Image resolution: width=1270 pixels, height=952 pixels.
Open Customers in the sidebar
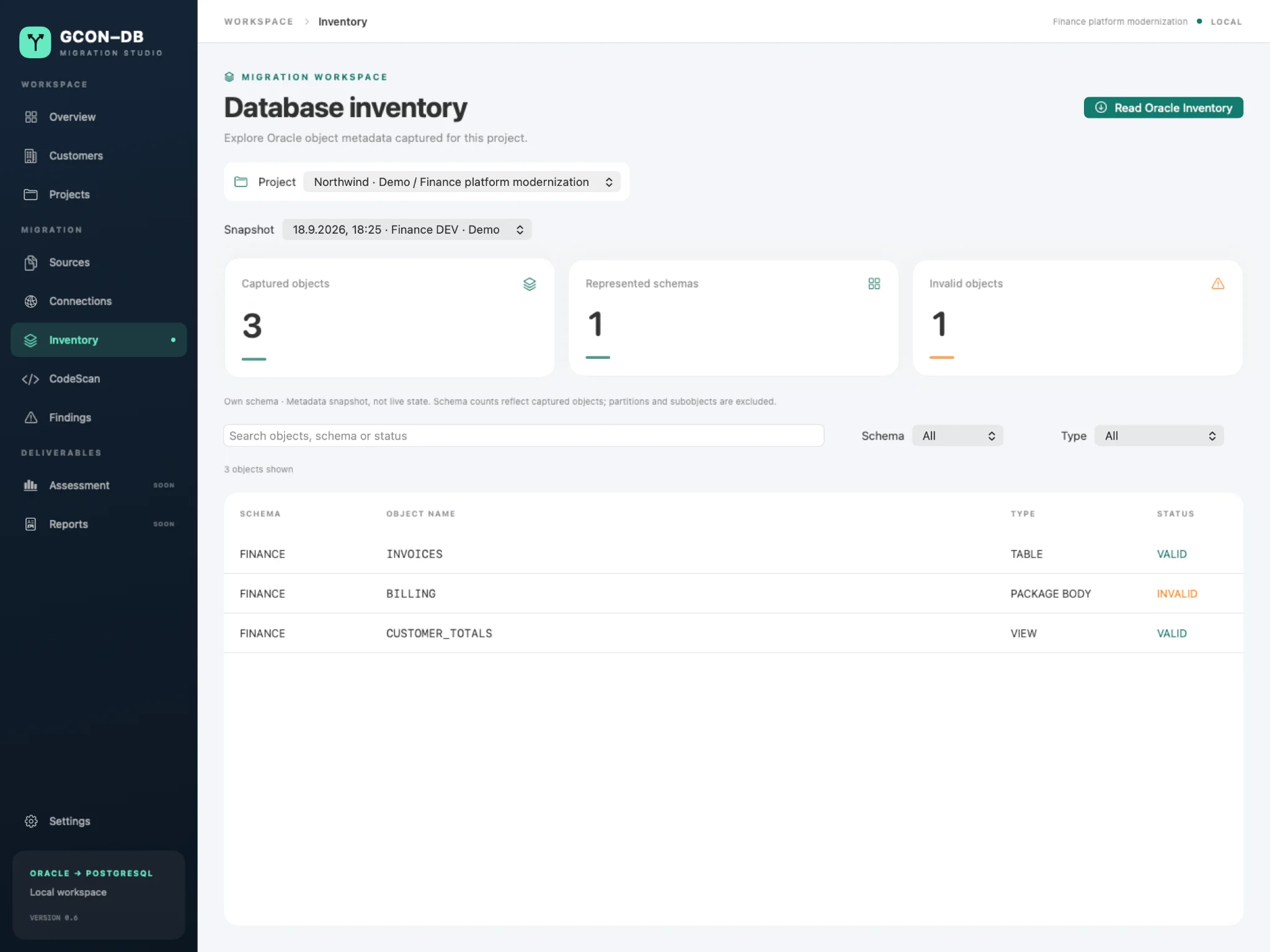pyautogui.click(x=99, y=156)
